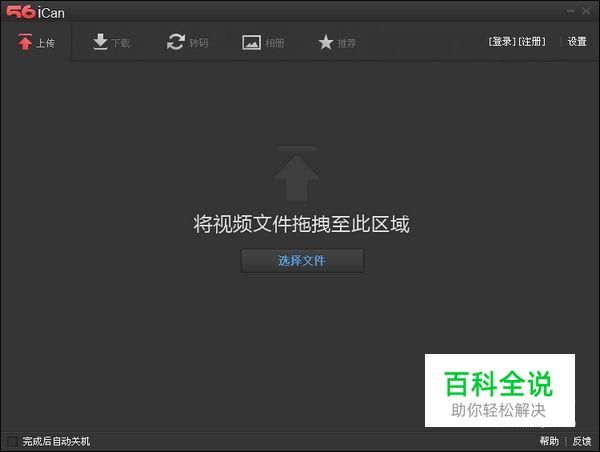Open the 推荐 recommendations tab
Image resolution: width=600 pixels, height=452 pixels.
[x=337, y=42]
